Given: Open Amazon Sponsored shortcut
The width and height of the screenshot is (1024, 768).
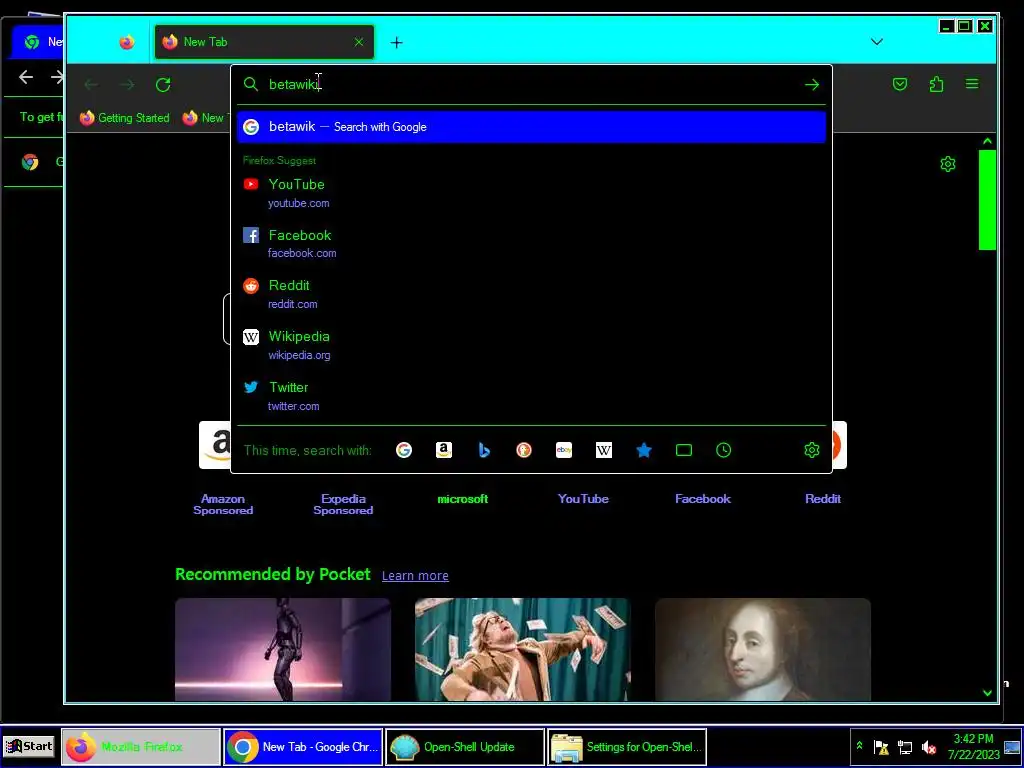Looking at the screenshot, I should coord(223,504).
